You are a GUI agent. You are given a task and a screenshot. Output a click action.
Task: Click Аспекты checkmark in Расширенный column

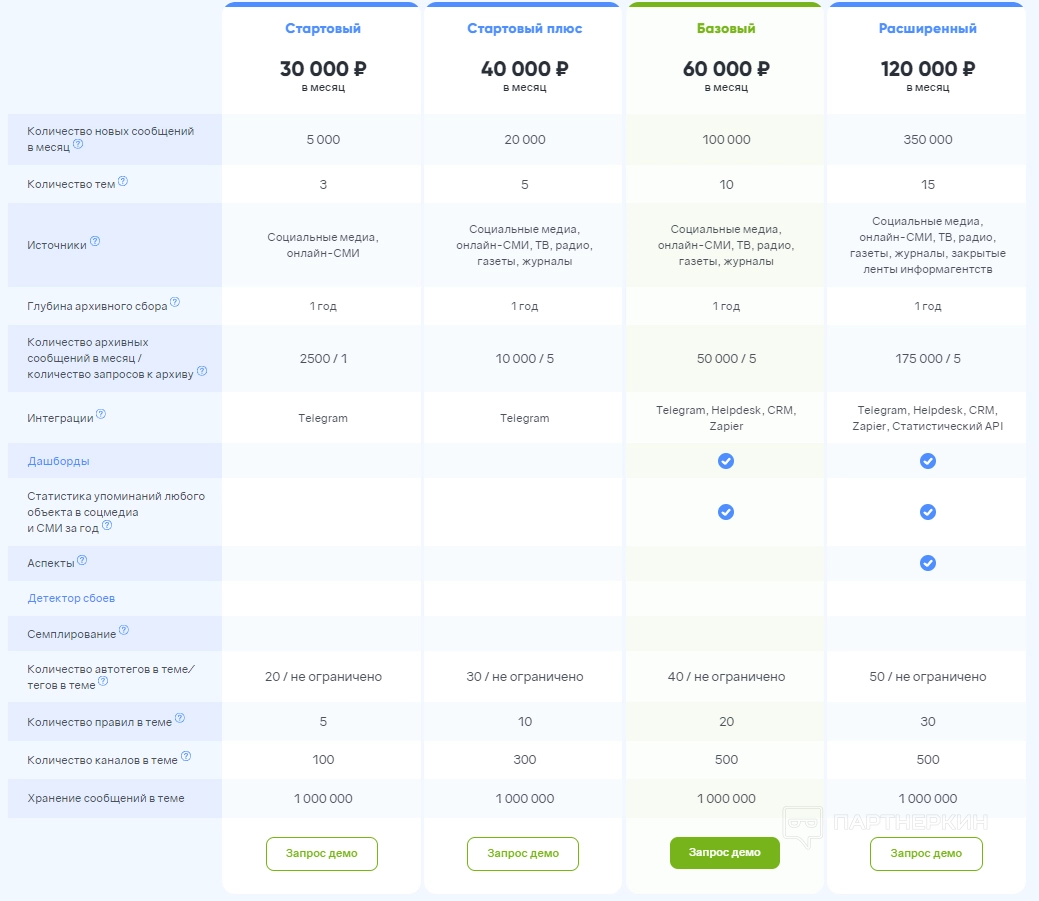[928, 563]
